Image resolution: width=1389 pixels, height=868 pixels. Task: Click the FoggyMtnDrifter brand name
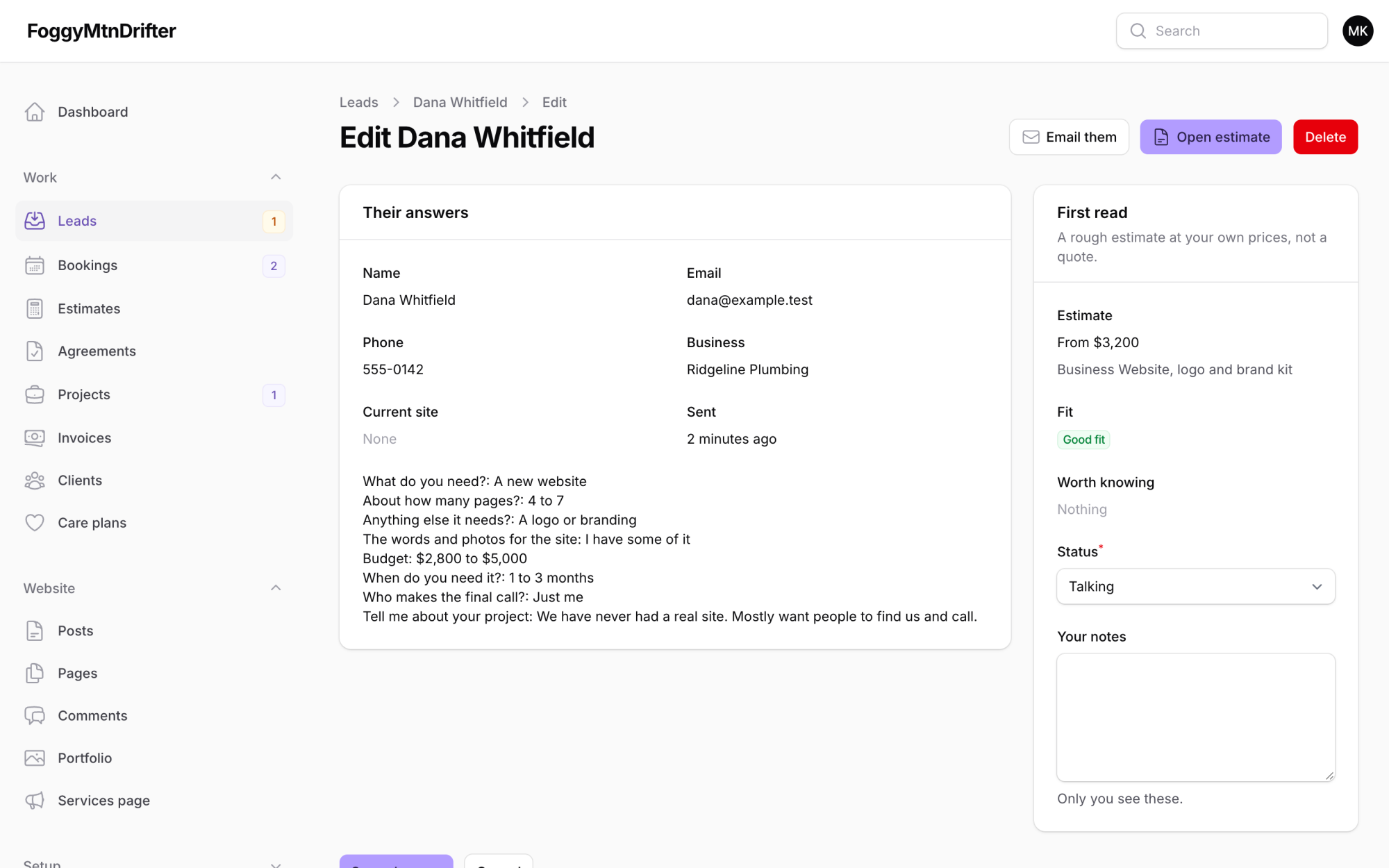click(x=101, y=31)
